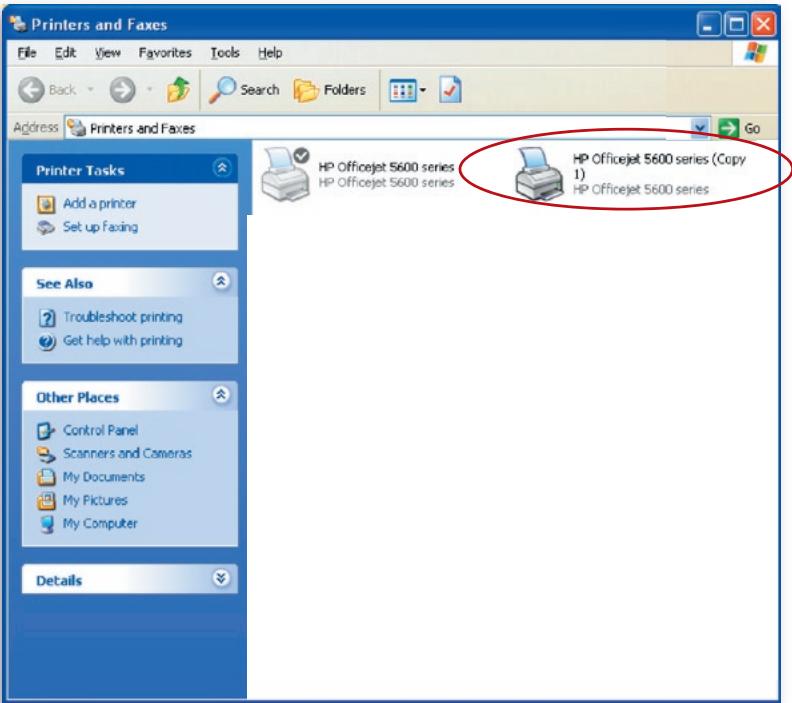The width and height of the screenshot is (792, 703).
Task: Open the Favorites menu
Action: [x=165, y=53]
